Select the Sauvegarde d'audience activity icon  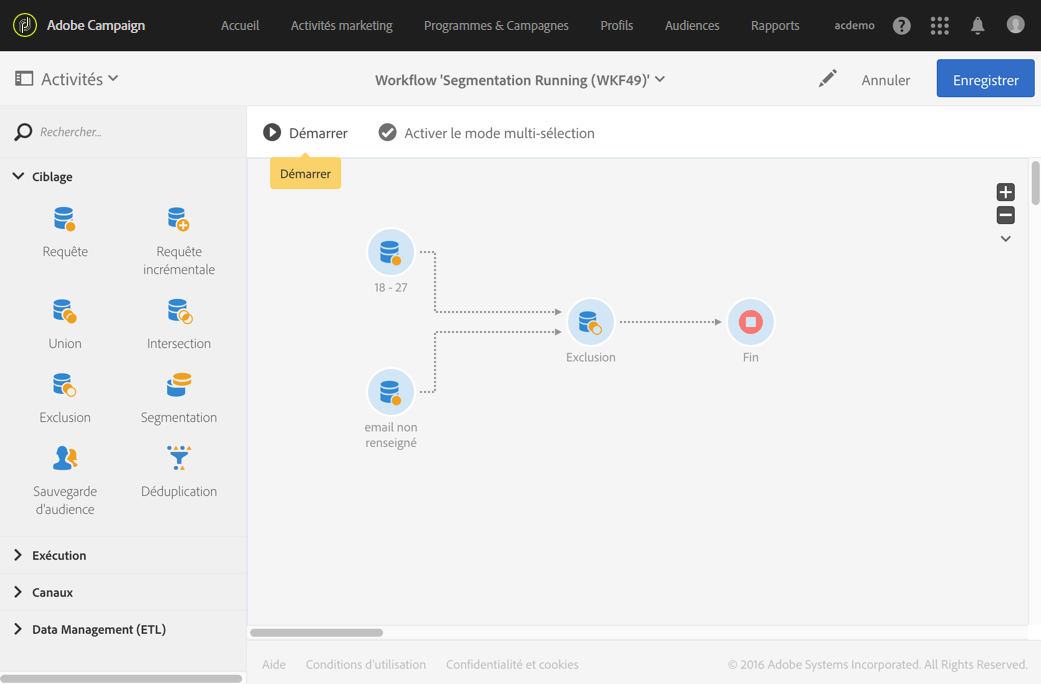point(64,458)
